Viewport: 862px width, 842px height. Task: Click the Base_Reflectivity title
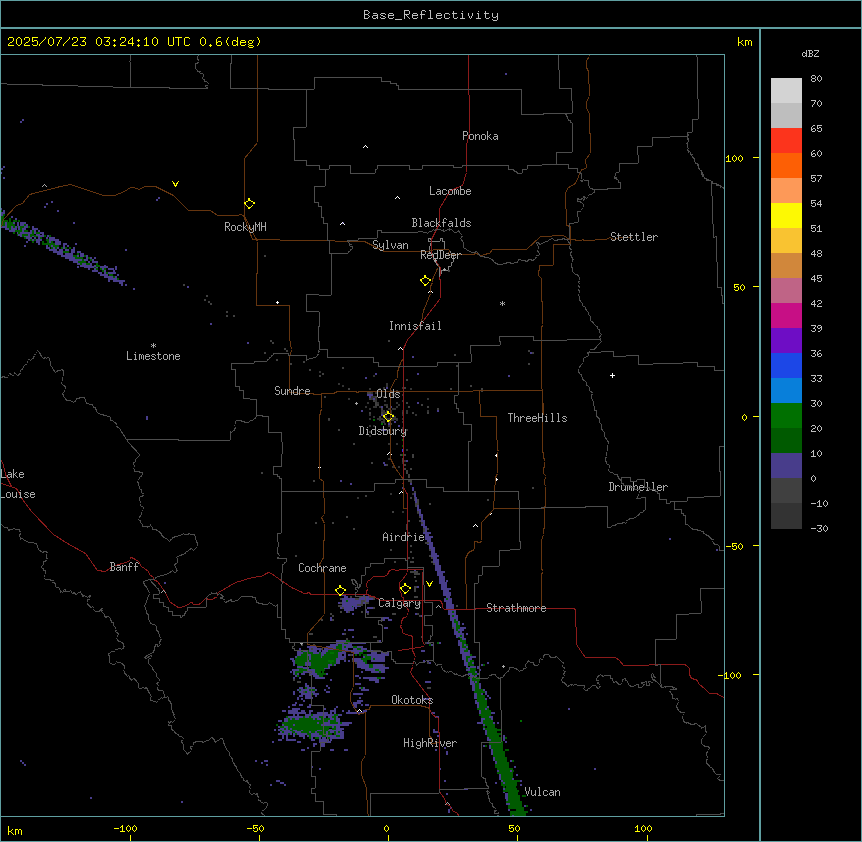[431, 15]
